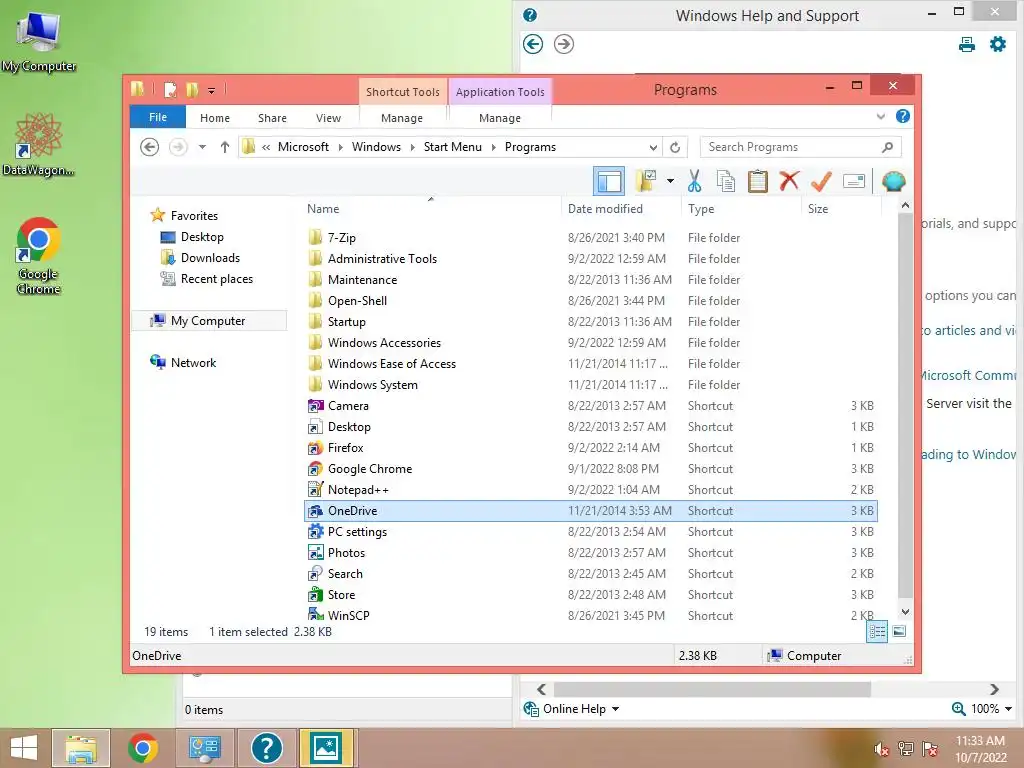The height and width of the screenshot is (768, 1024).
Task: Open the Windows Start button
Action: 24,748
